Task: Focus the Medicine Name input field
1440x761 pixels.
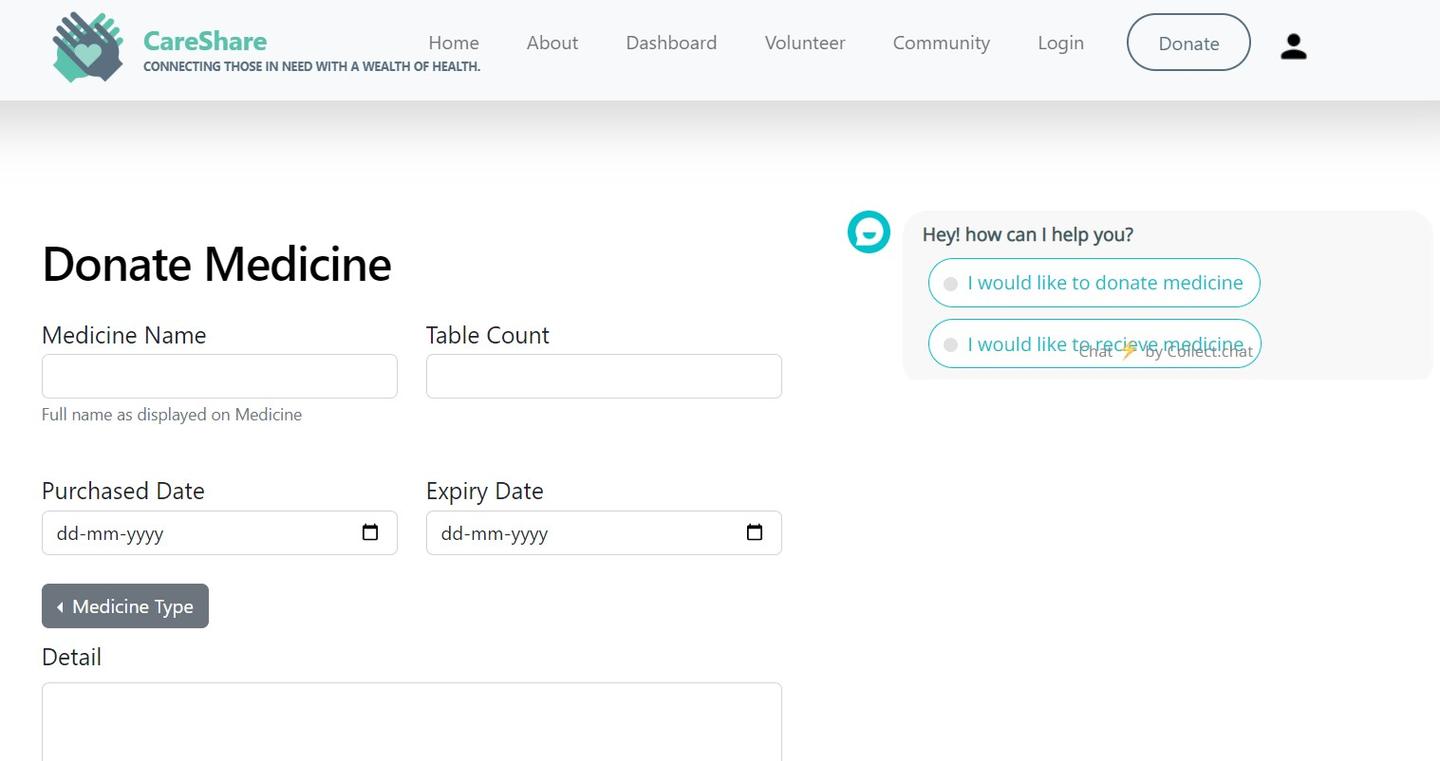Action: pyautogui.click(x=219, y=376)
